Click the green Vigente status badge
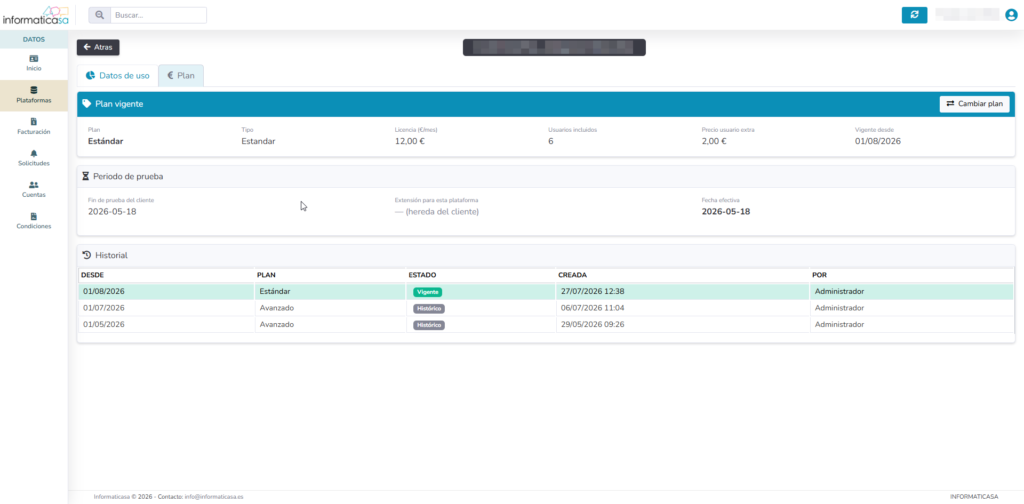Screen dimensions: 1024x504 click(427, 292)
